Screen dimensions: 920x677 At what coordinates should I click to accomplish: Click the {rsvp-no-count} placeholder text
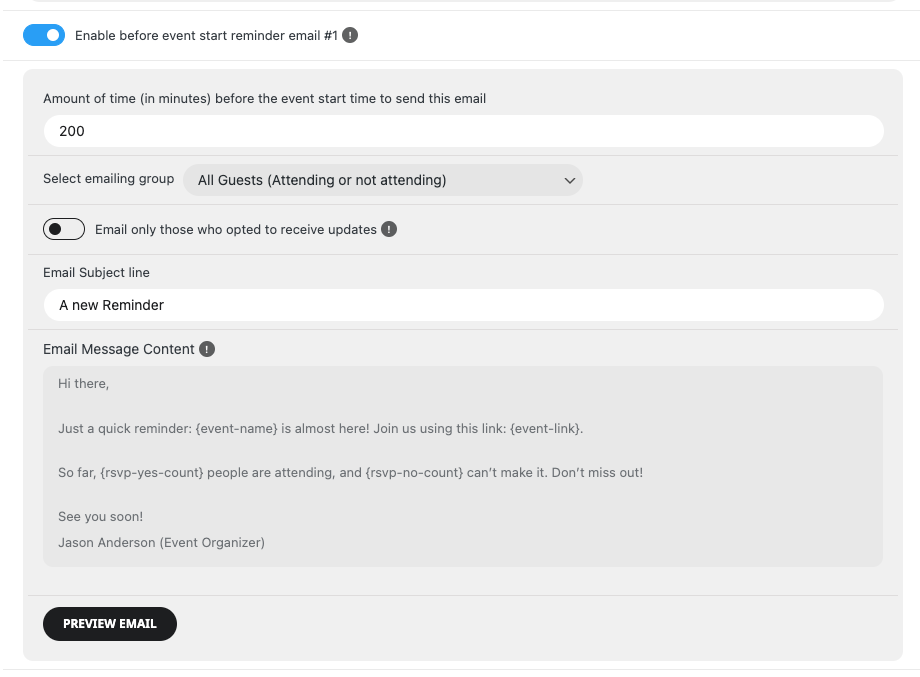coord(414,473)
